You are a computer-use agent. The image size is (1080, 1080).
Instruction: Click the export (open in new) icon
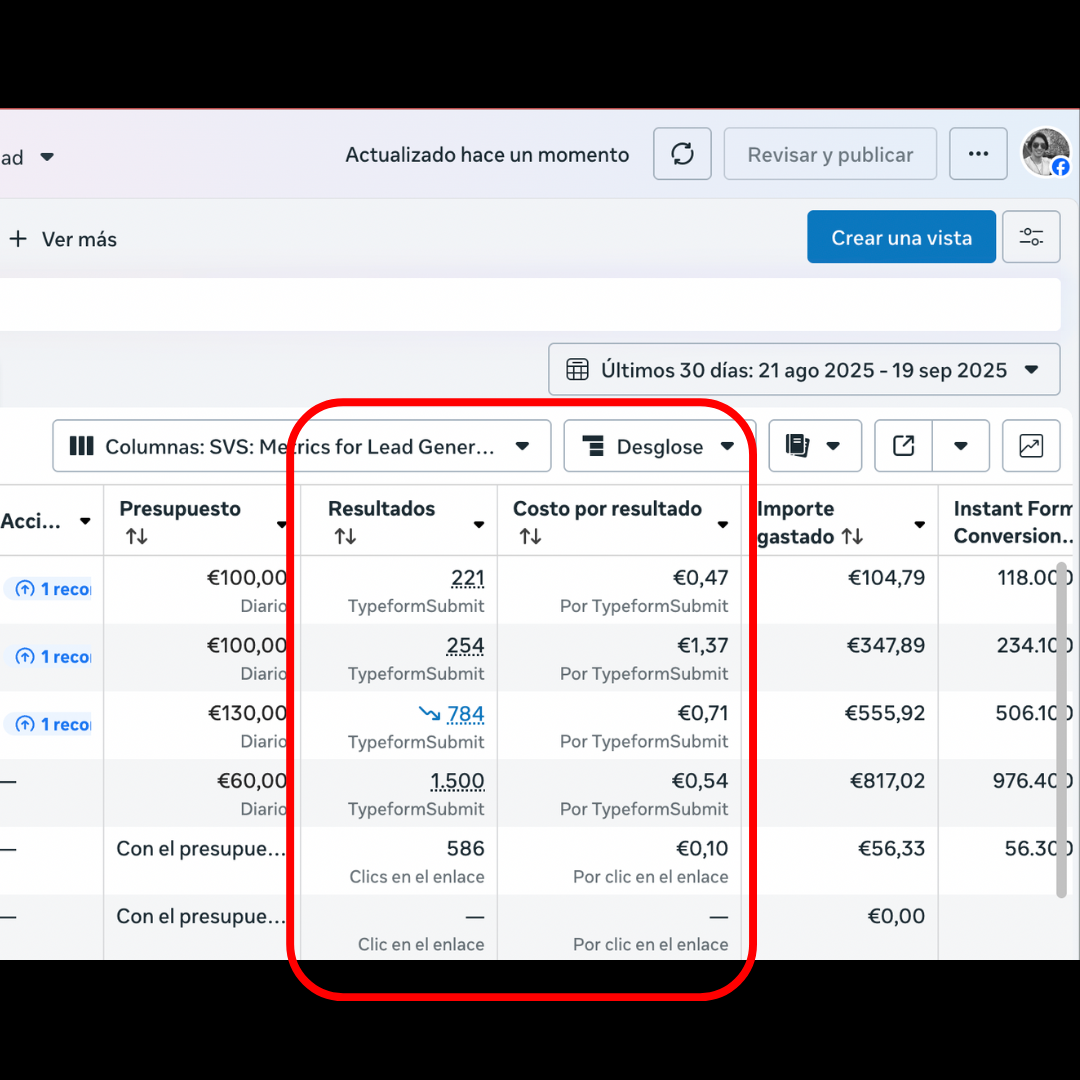coord(903,446)
